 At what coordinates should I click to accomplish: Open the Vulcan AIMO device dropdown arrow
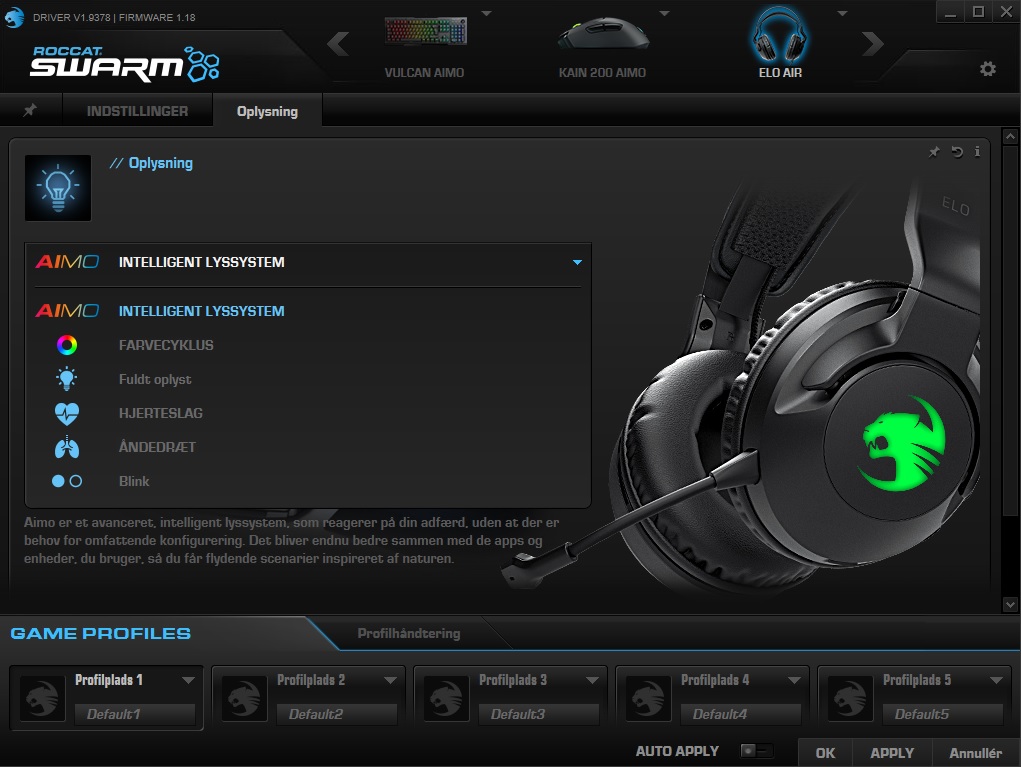pyautogui.click(x=486, y=13)
